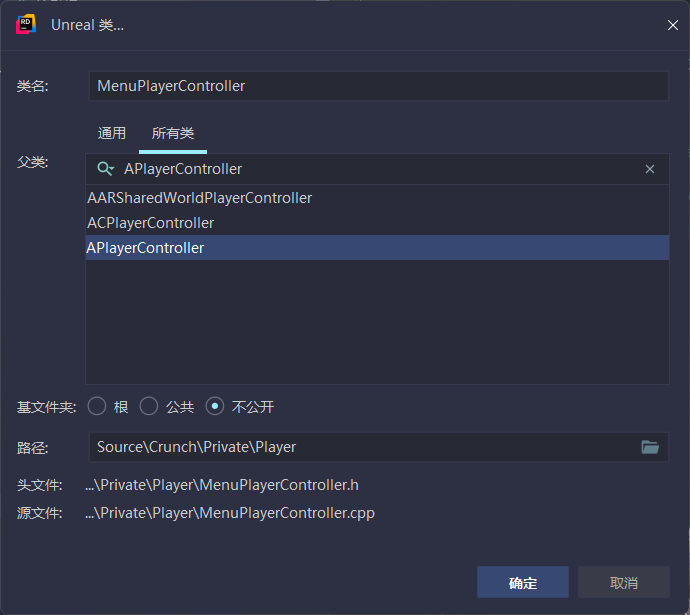The image size is (690, 615).
Task: Browse for path with folder icon
Action: [x=650, y=447]
